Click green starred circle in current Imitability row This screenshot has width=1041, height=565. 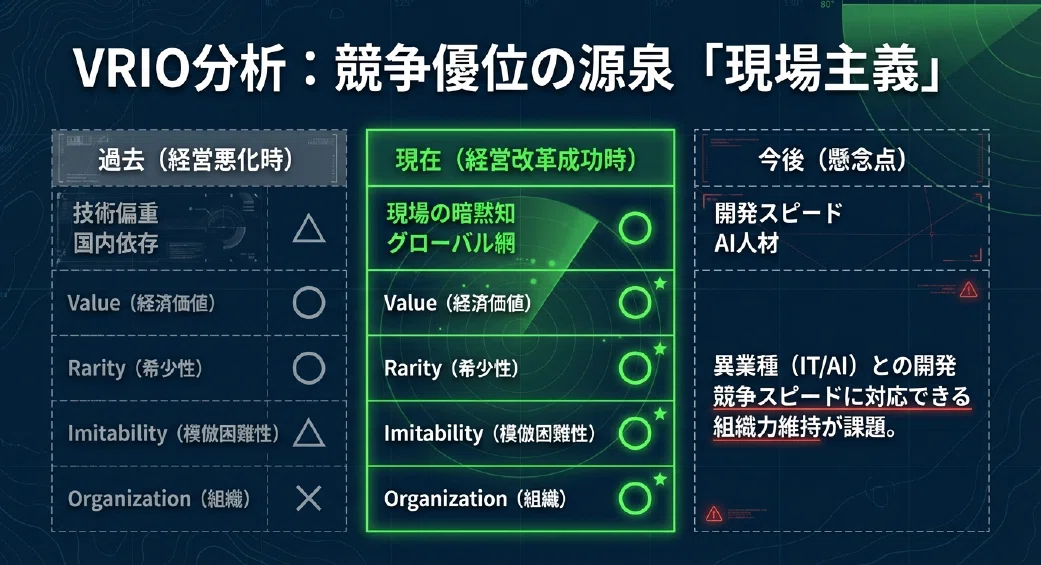click(635, 433)
